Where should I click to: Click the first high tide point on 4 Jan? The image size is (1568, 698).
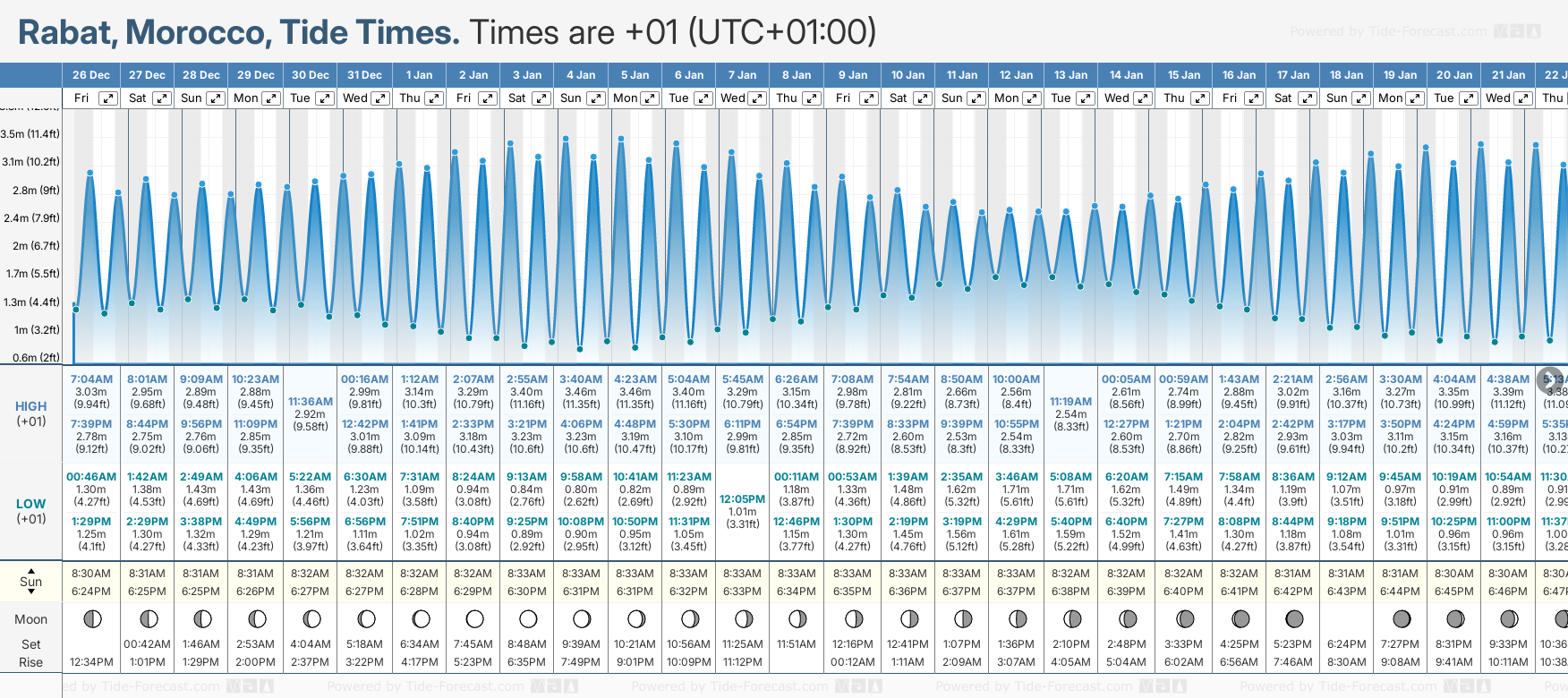pyautogui.click(x=566, y=139)
